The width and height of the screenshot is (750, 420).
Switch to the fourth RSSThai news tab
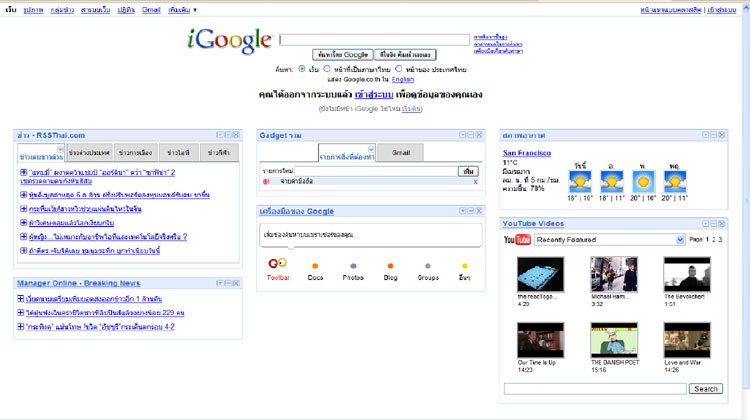[x=178, y=153]
